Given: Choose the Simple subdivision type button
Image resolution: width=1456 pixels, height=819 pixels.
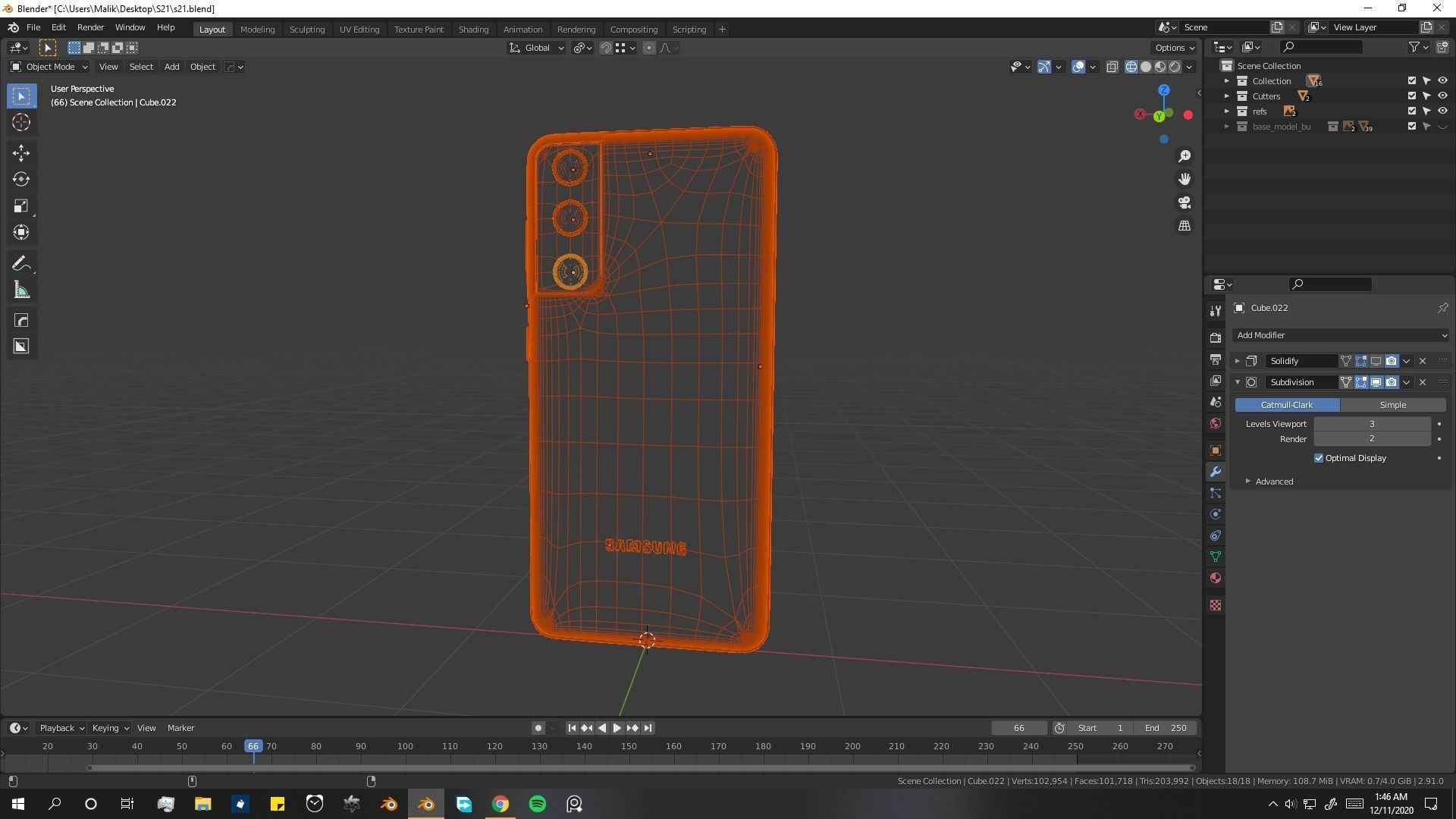Looking at the screenshot, I should (x=1392, y=405).
